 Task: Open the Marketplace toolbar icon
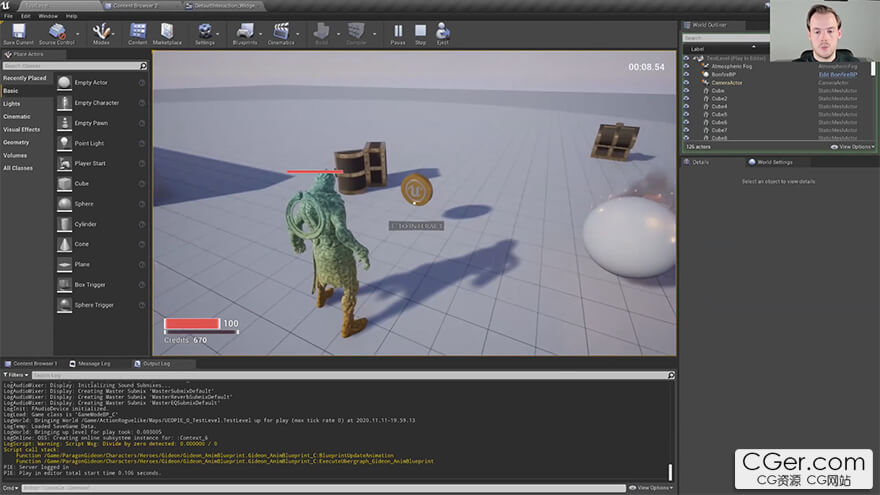point(167,31)
